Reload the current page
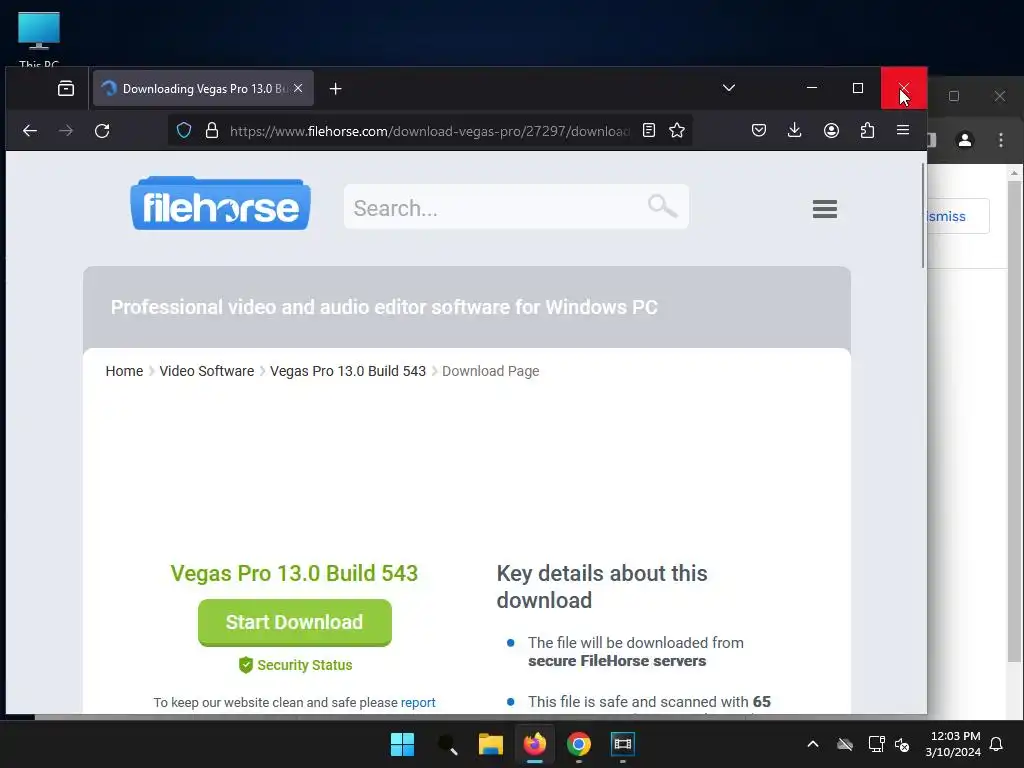 coord(102,131)
